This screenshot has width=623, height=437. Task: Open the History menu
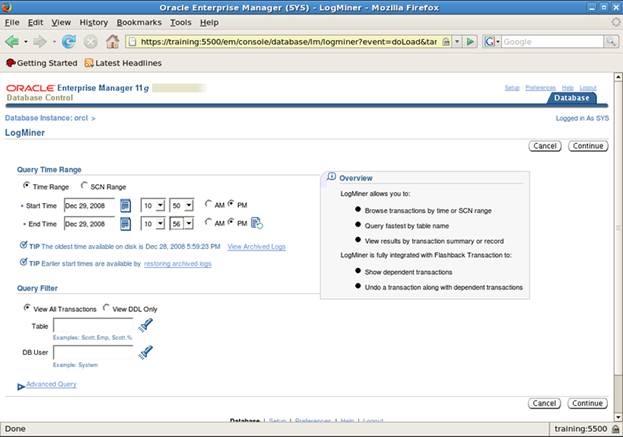click(94, 23)
